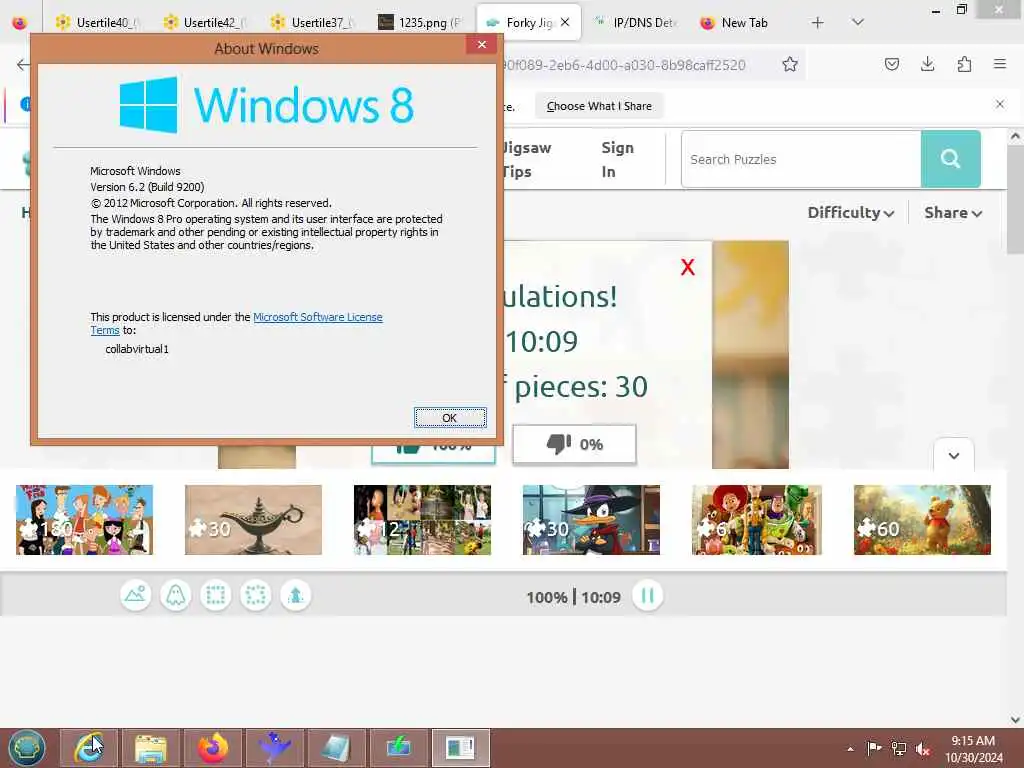The width and height of the screenshot is (1024, 768).
Task: Open the network tray icon
Action: point(899,748)
